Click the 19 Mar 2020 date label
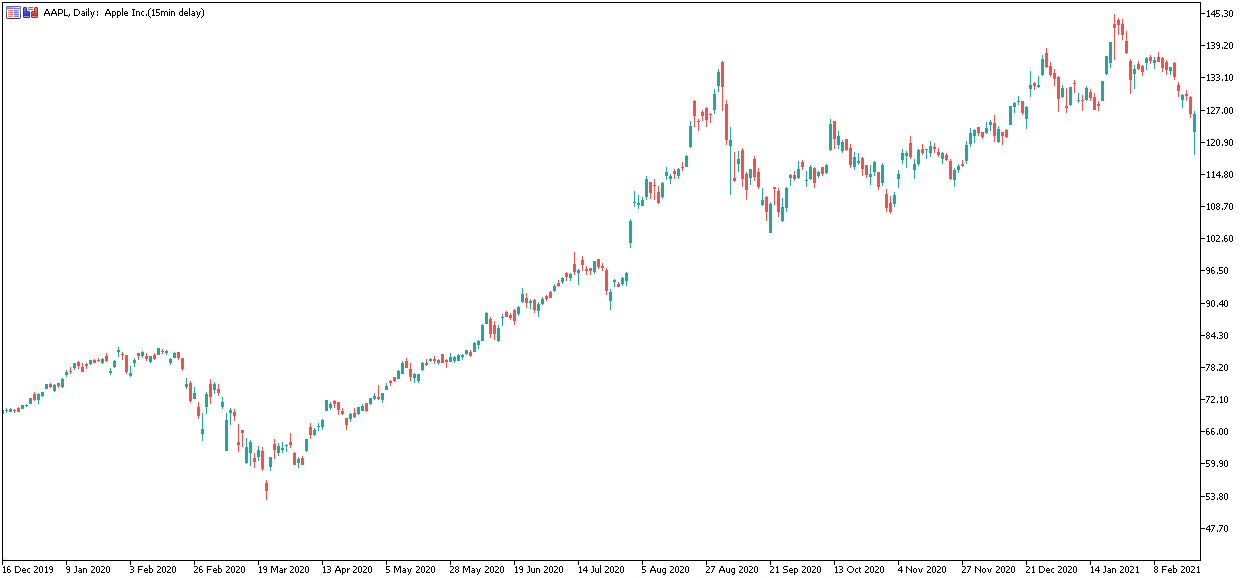 [x=285, y=569]
